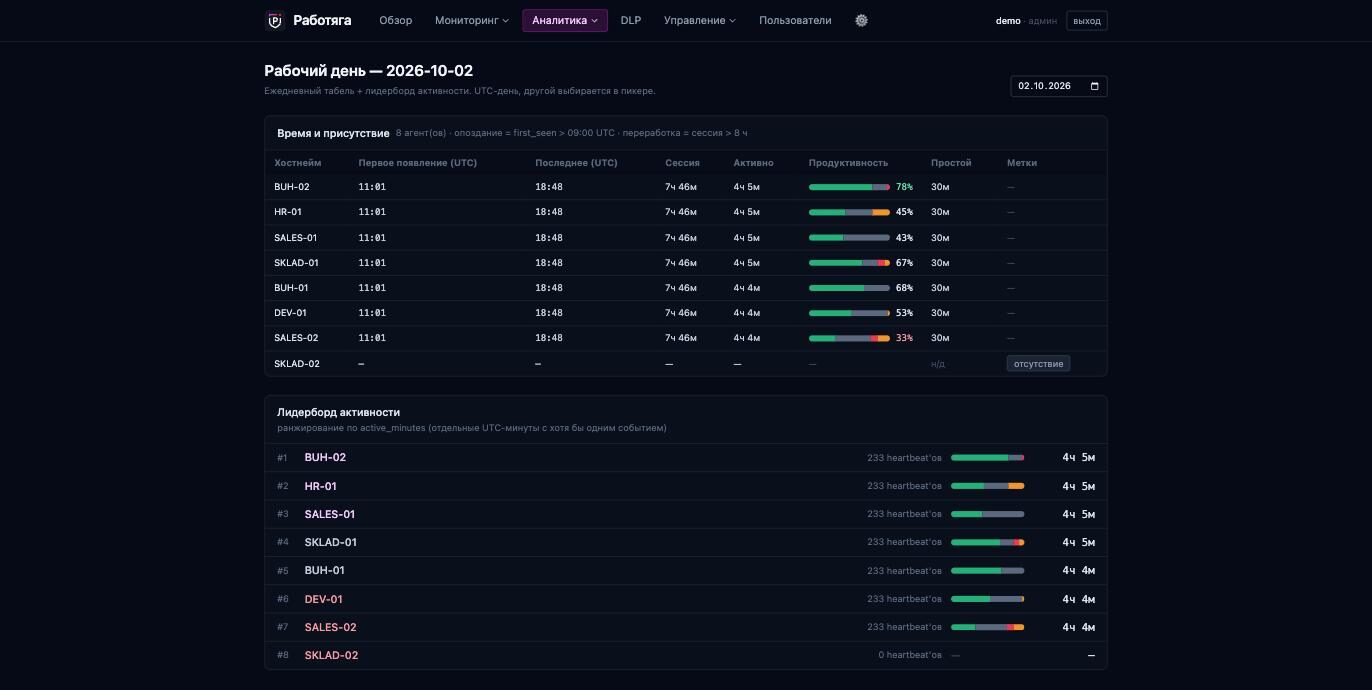Select BUH-01 in the leaderboard list
Viewport: 1372px width, 690px height.
click(x=325, y=570)
